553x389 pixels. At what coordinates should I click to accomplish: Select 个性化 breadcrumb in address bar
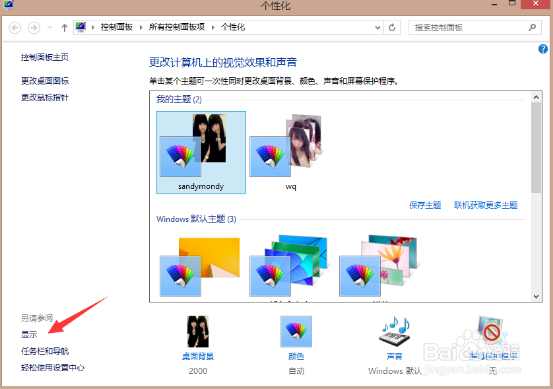(233, 27)
